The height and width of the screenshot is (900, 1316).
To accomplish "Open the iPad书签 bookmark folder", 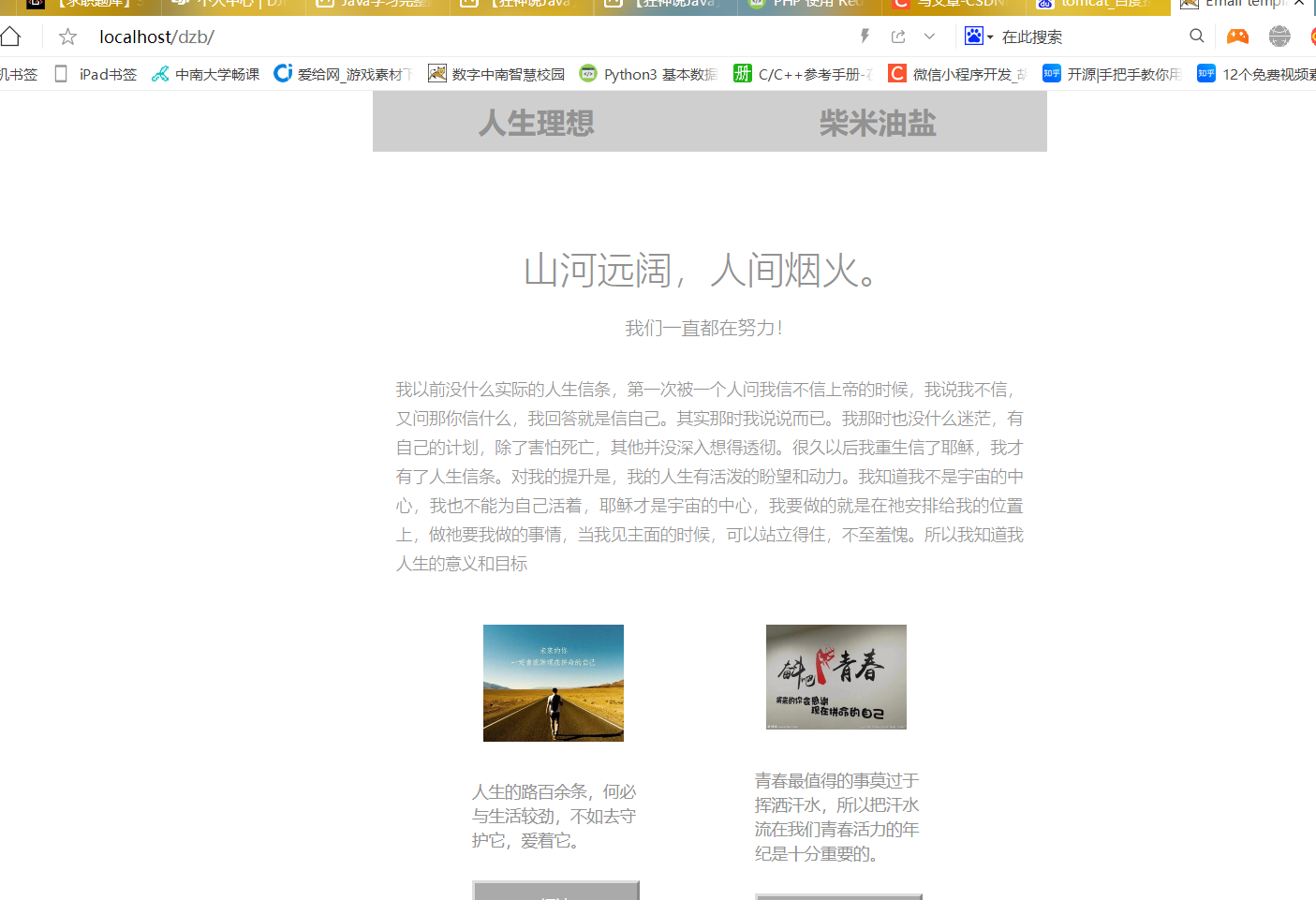I will [x=96, y=74].
